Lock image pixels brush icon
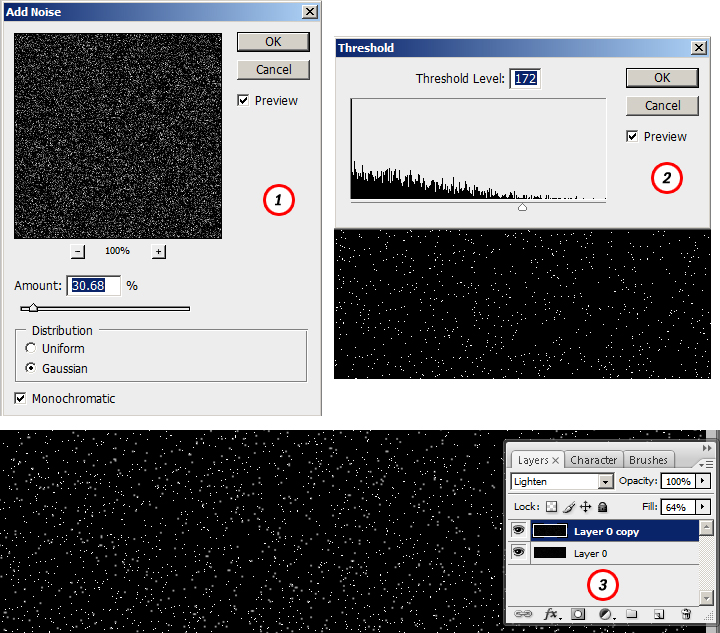Viewport: 720px width, 633px height. point(568,507)
